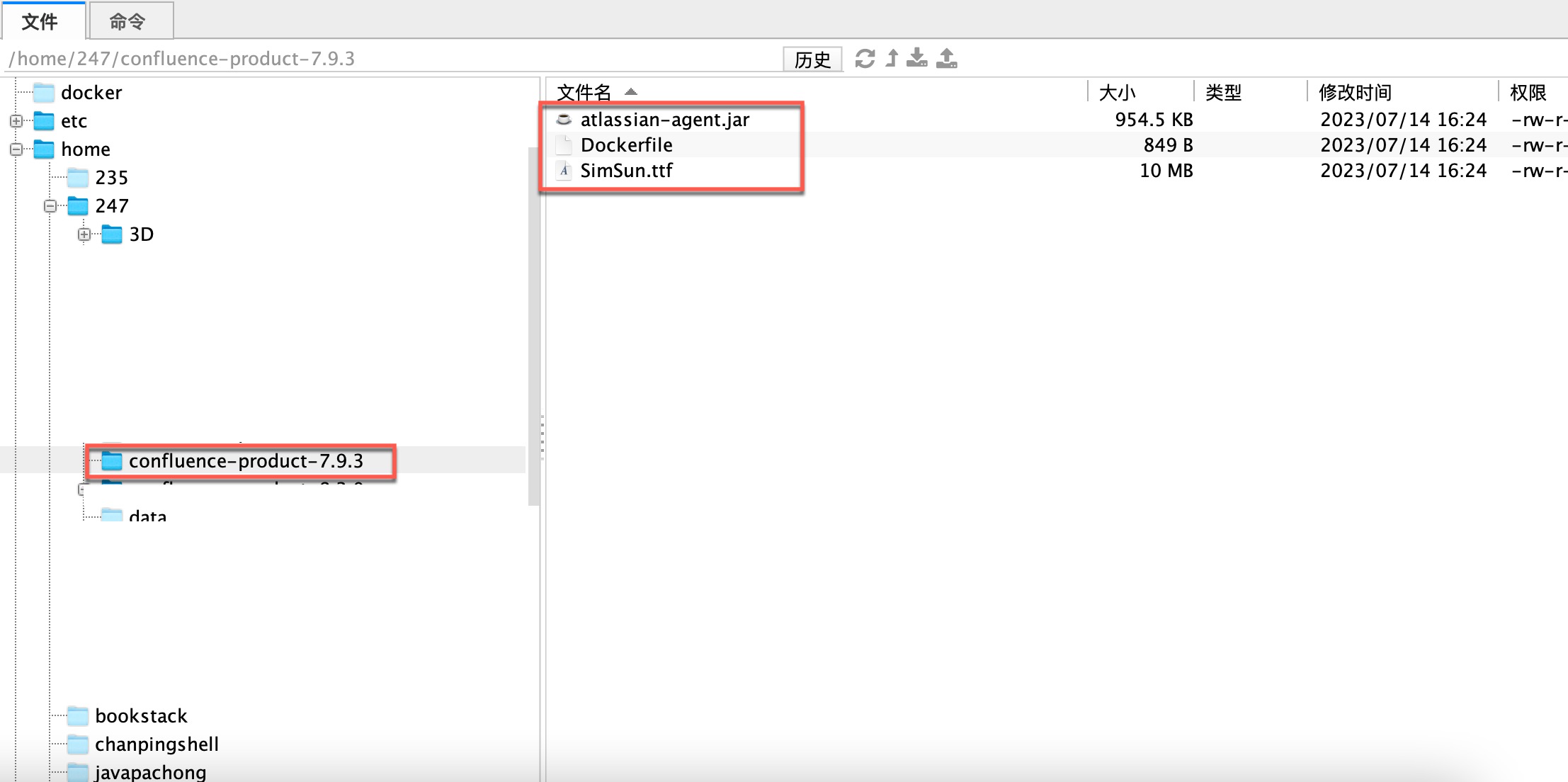
Task: Select the Dockerfile file
Action: pos(627,145)
